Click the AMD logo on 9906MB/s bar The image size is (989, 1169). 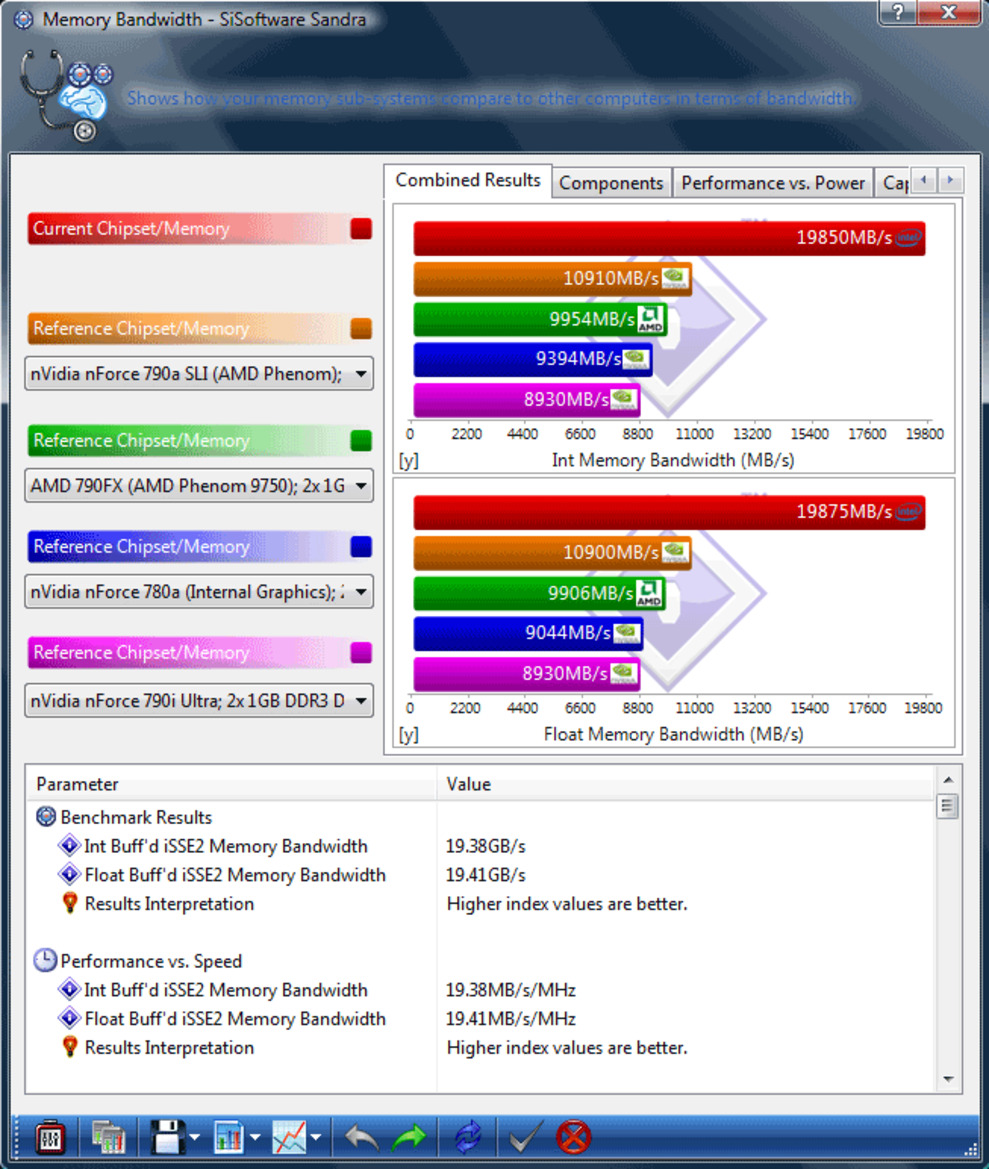(x=648, y=593)
